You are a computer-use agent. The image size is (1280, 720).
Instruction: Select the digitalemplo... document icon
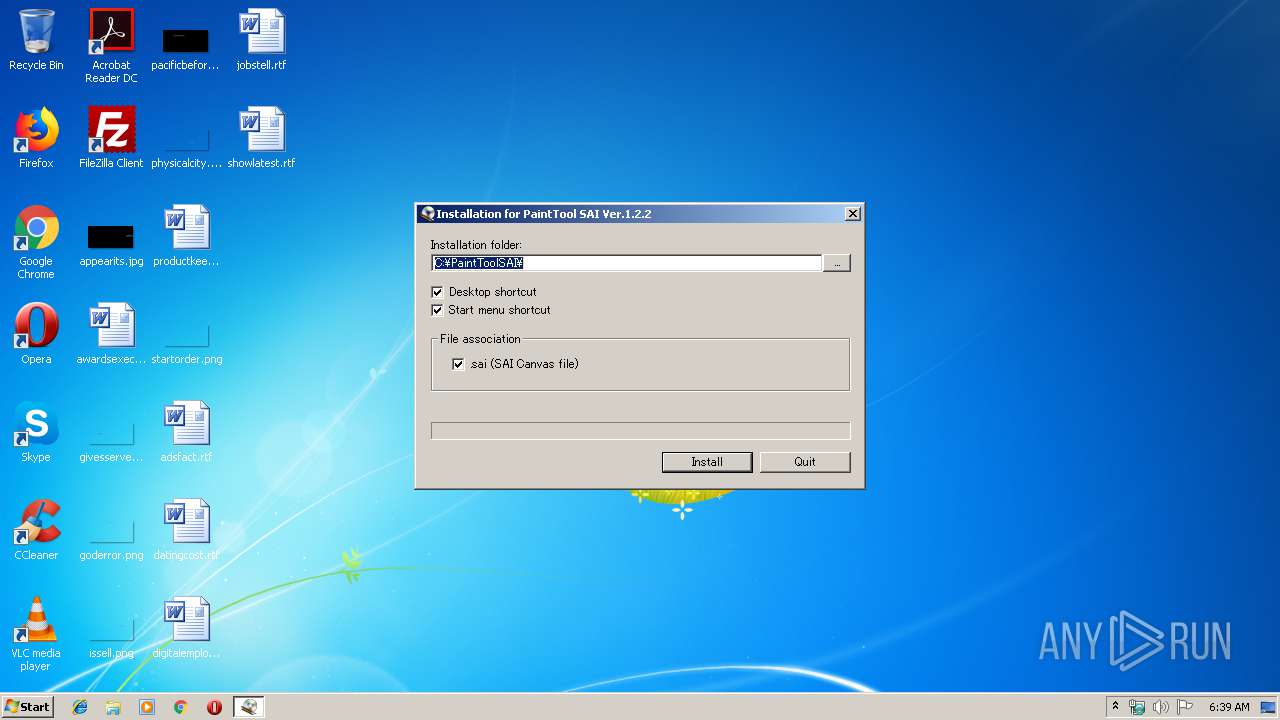(x=186, y=628)
